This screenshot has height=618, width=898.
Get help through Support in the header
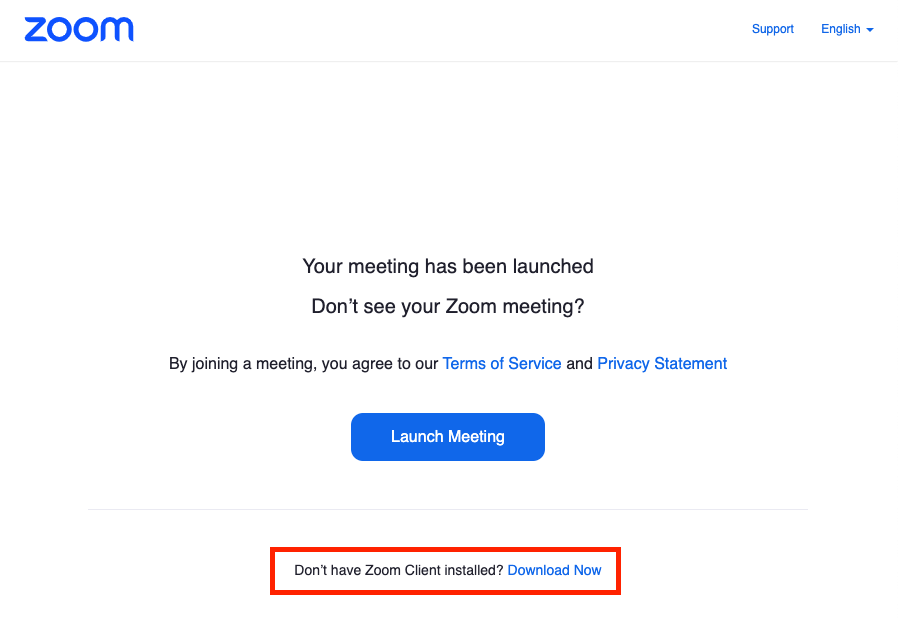click(x=772, y=29)
